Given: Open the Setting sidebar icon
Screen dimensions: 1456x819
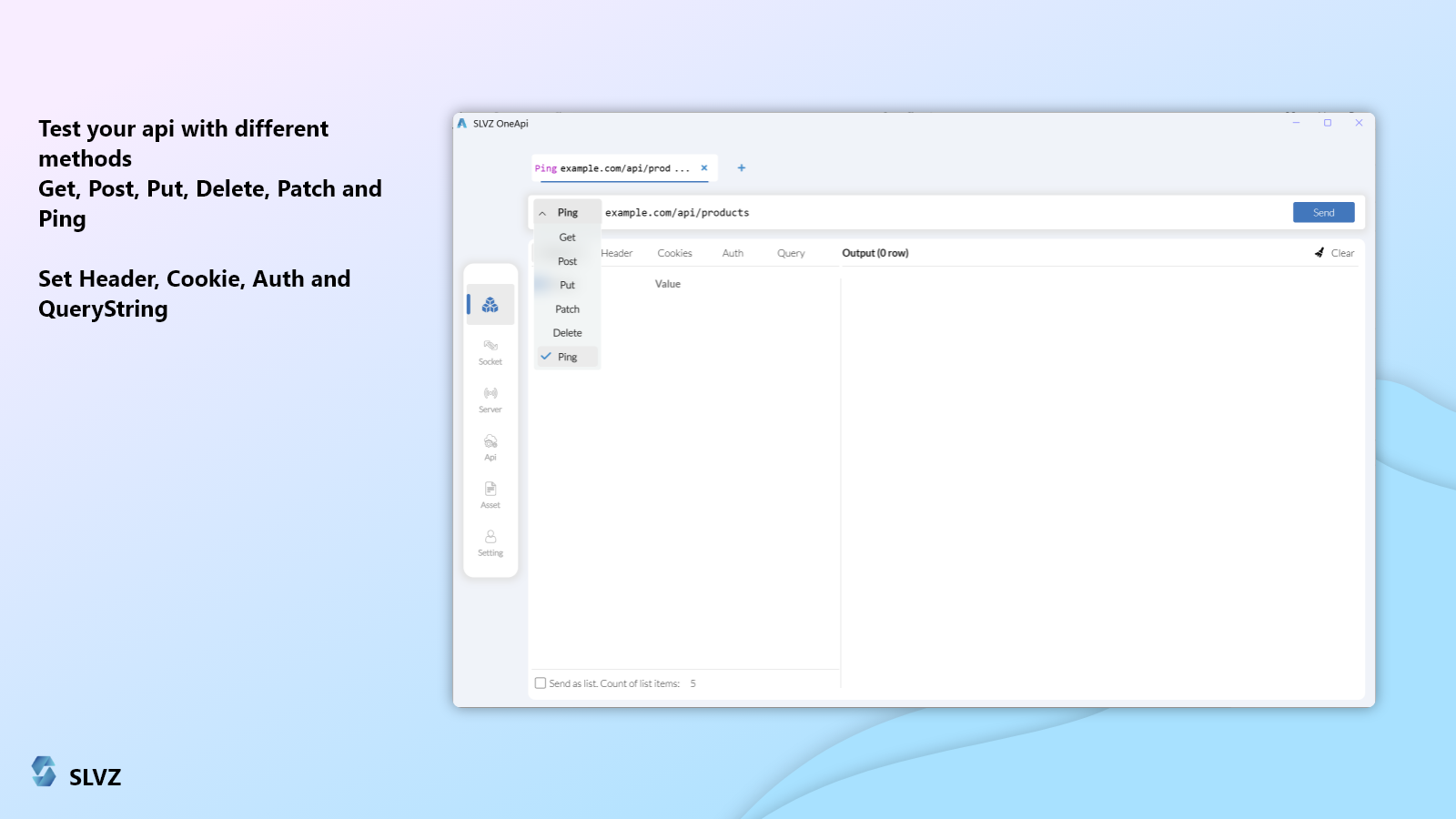Looking at the screenshot, I should click(x=490, y=543).
